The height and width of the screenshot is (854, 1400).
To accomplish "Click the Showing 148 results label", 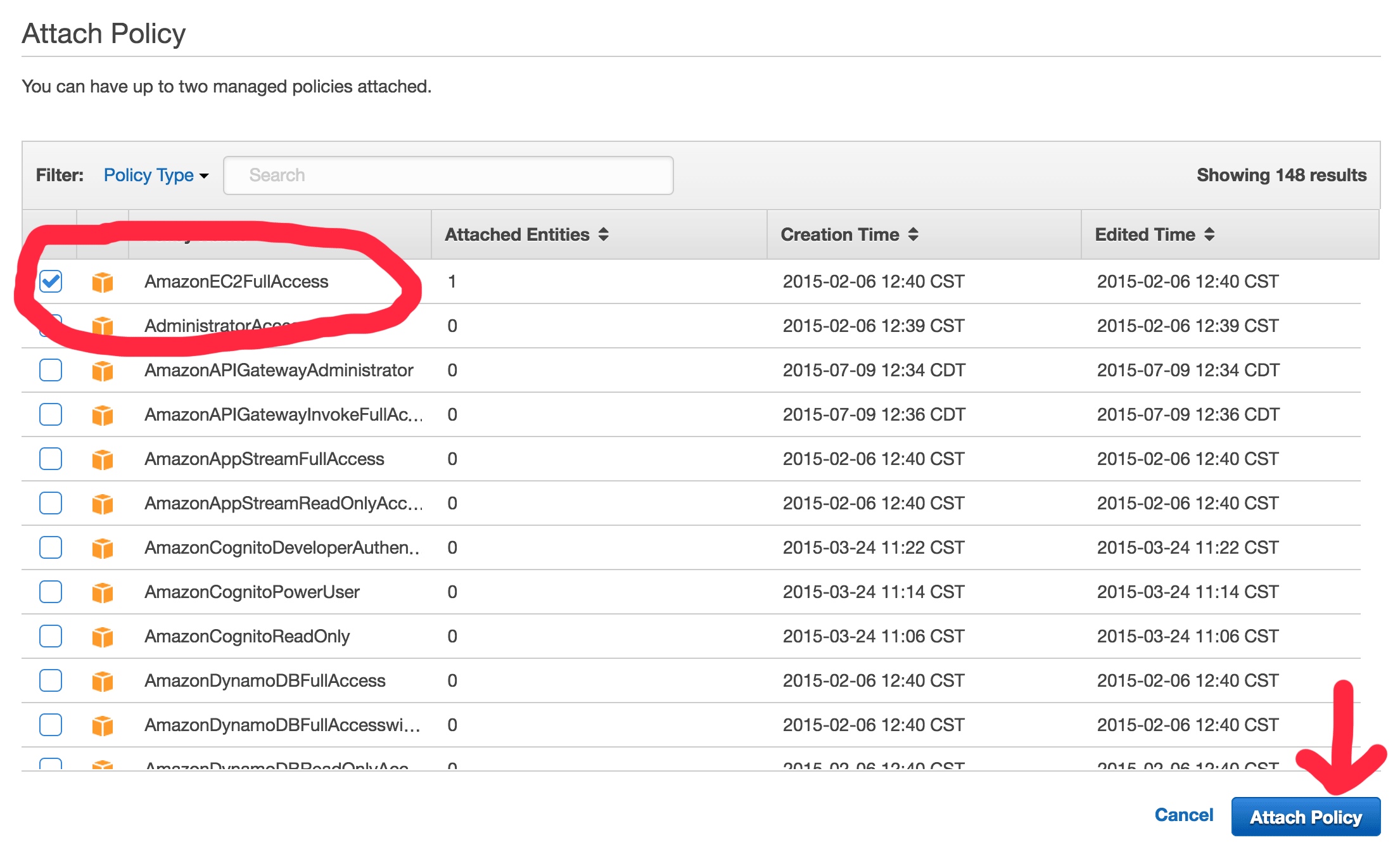I will pos(1282,175).
